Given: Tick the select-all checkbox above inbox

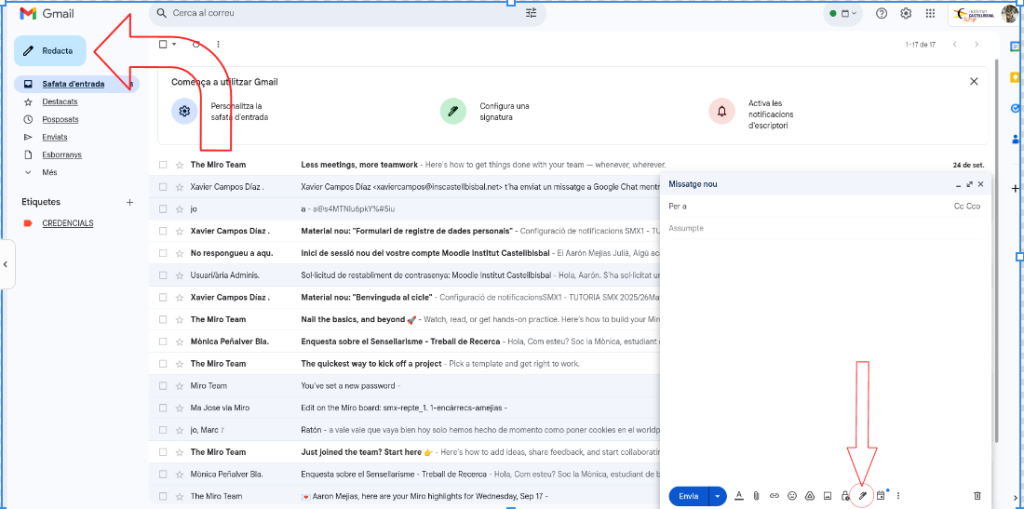Looking at the screenshot, I should (x=163, y=44).
